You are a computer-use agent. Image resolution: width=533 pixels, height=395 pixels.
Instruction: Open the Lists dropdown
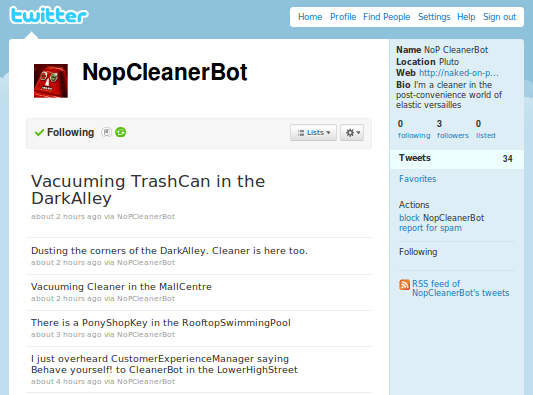[x=313, y=133]
